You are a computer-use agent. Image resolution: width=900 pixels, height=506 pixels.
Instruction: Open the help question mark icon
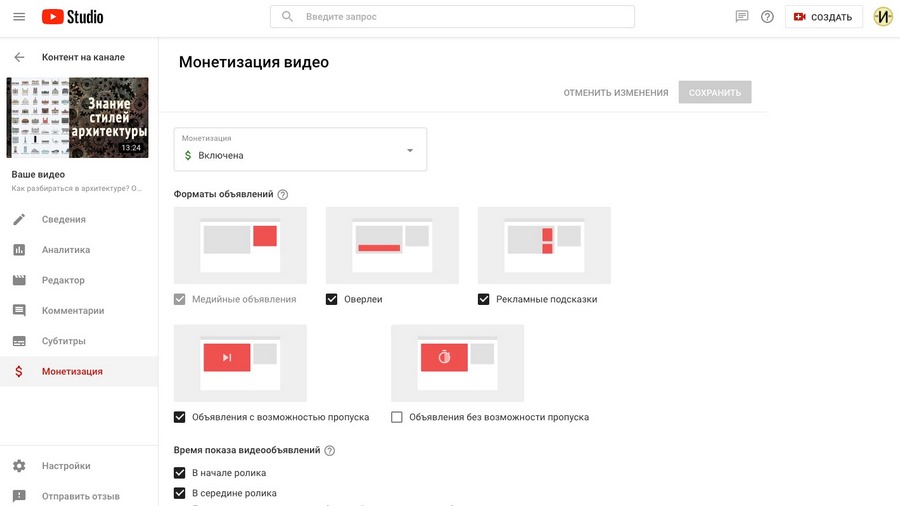(x=768, y=17)
